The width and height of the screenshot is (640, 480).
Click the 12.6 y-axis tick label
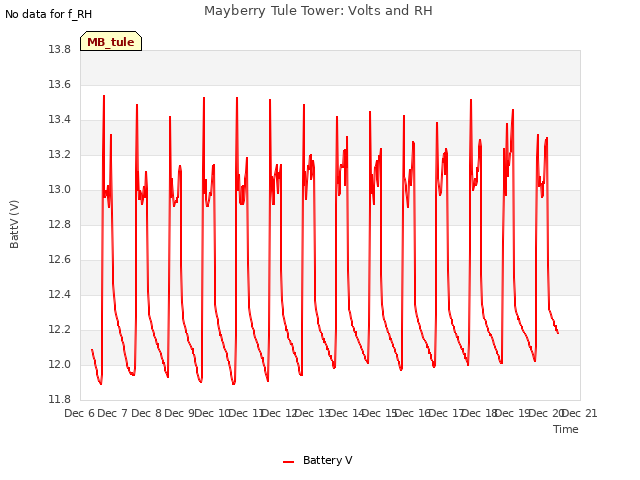[60, 260]
